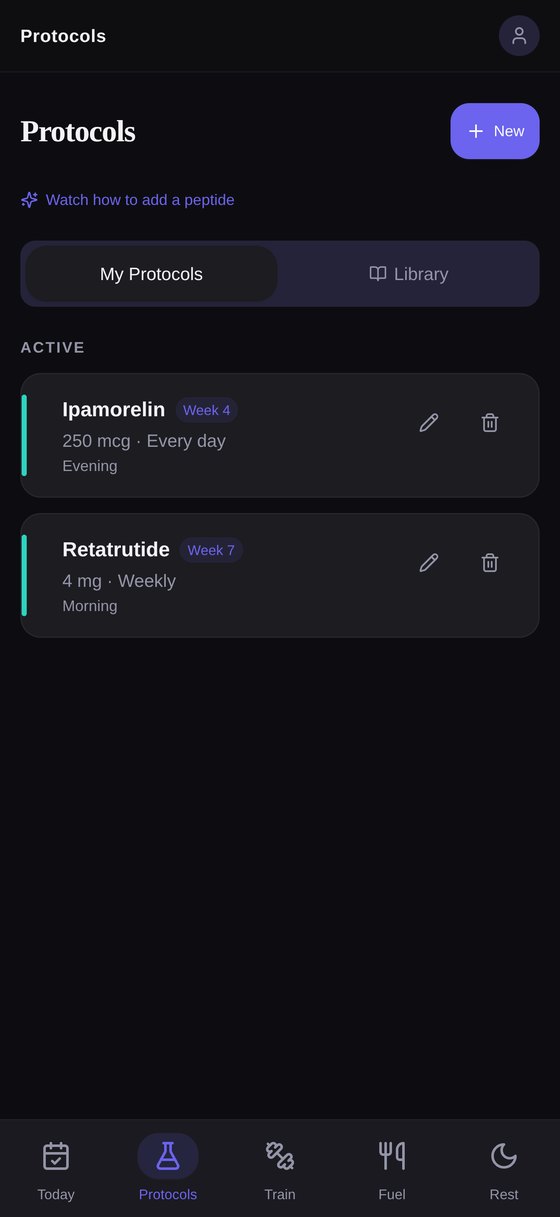Open the Fuel utensils tab
This screenshot has height=1217, width=560.
pos(392,1170)
